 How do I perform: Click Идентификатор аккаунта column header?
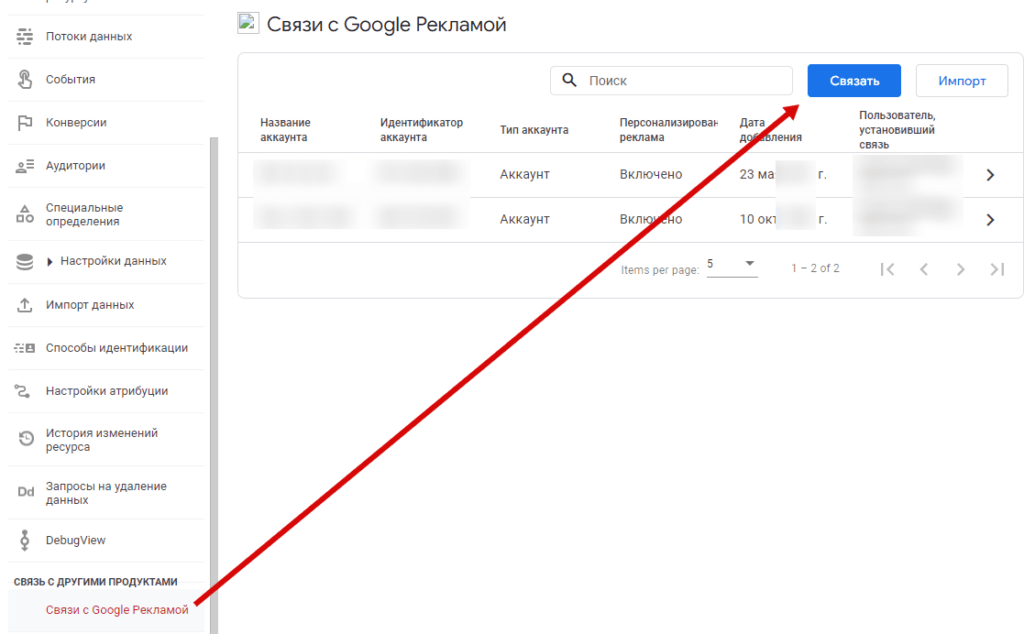421,130
